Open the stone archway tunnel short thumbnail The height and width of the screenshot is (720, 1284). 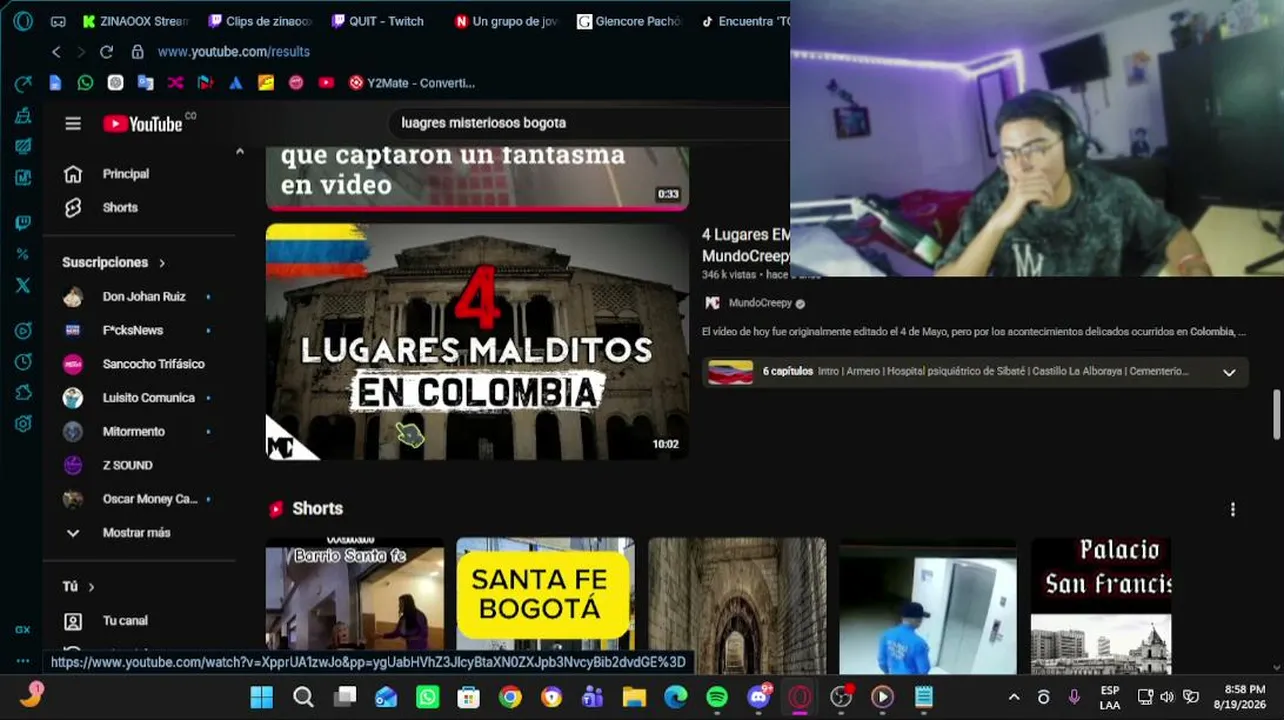coord(737,606)
